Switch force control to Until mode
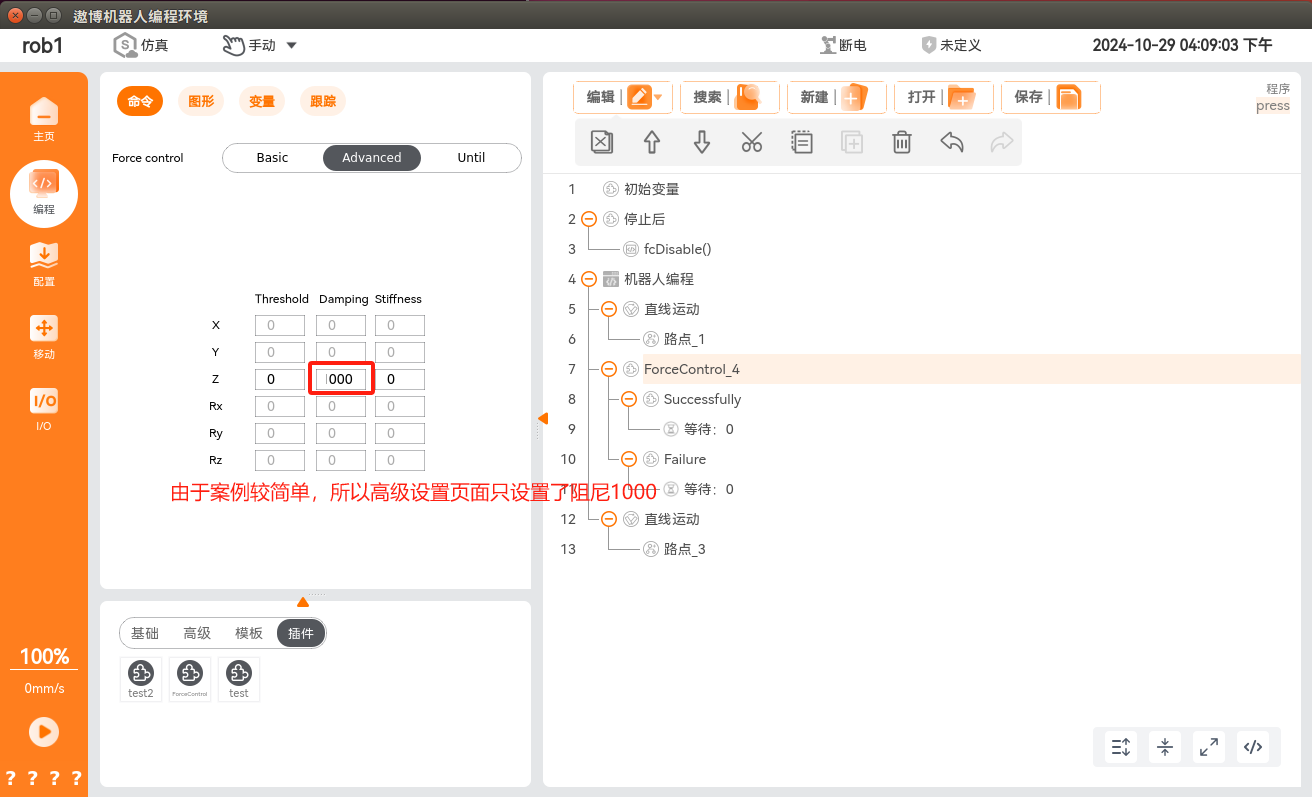The height and width of the screenshot is (797, 1312). pyautogui.click(x=471, y=158)
